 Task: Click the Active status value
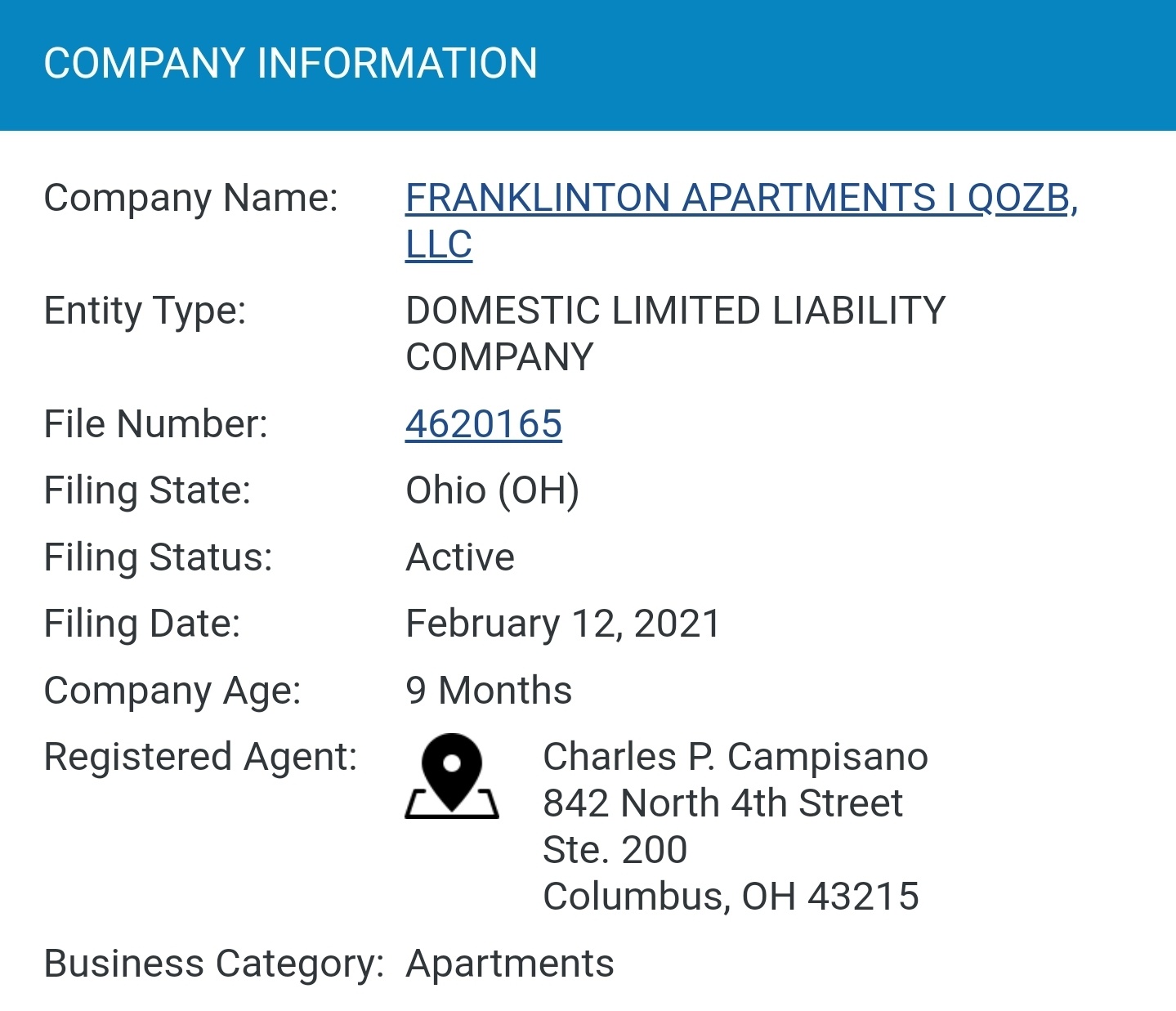tap(460, 557)
